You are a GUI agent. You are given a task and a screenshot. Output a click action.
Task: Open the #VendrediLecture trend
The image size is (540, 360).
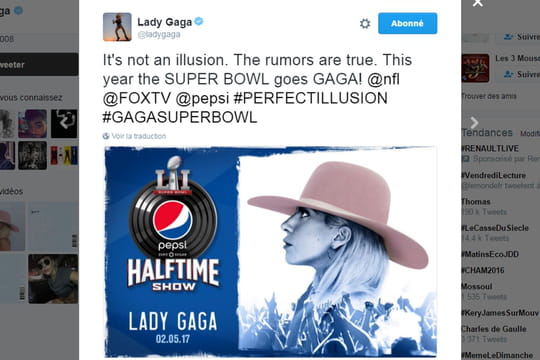tap(494, 175)
